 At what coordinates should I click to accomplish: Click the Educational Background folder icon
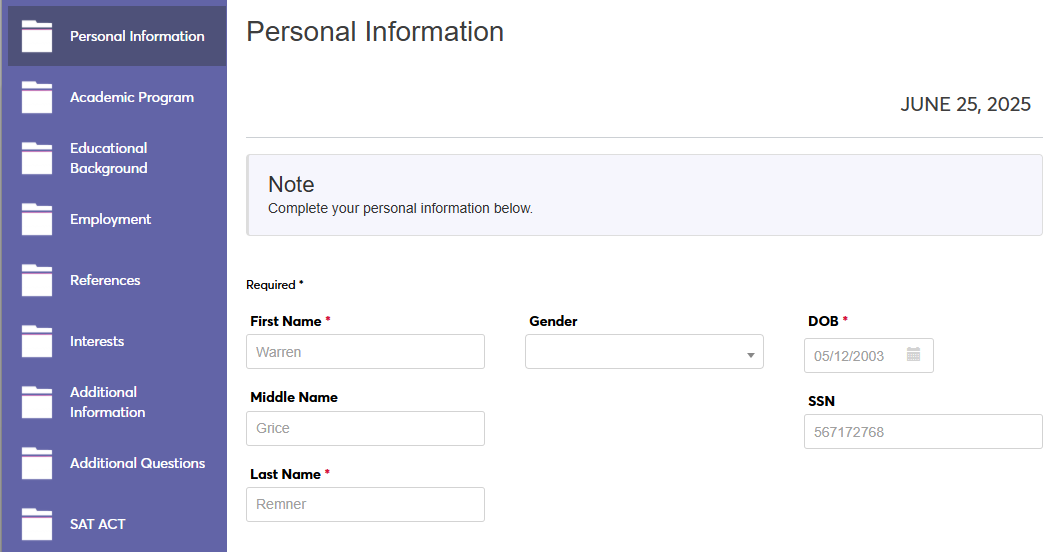pyautogui.click(x=37, y=158)
